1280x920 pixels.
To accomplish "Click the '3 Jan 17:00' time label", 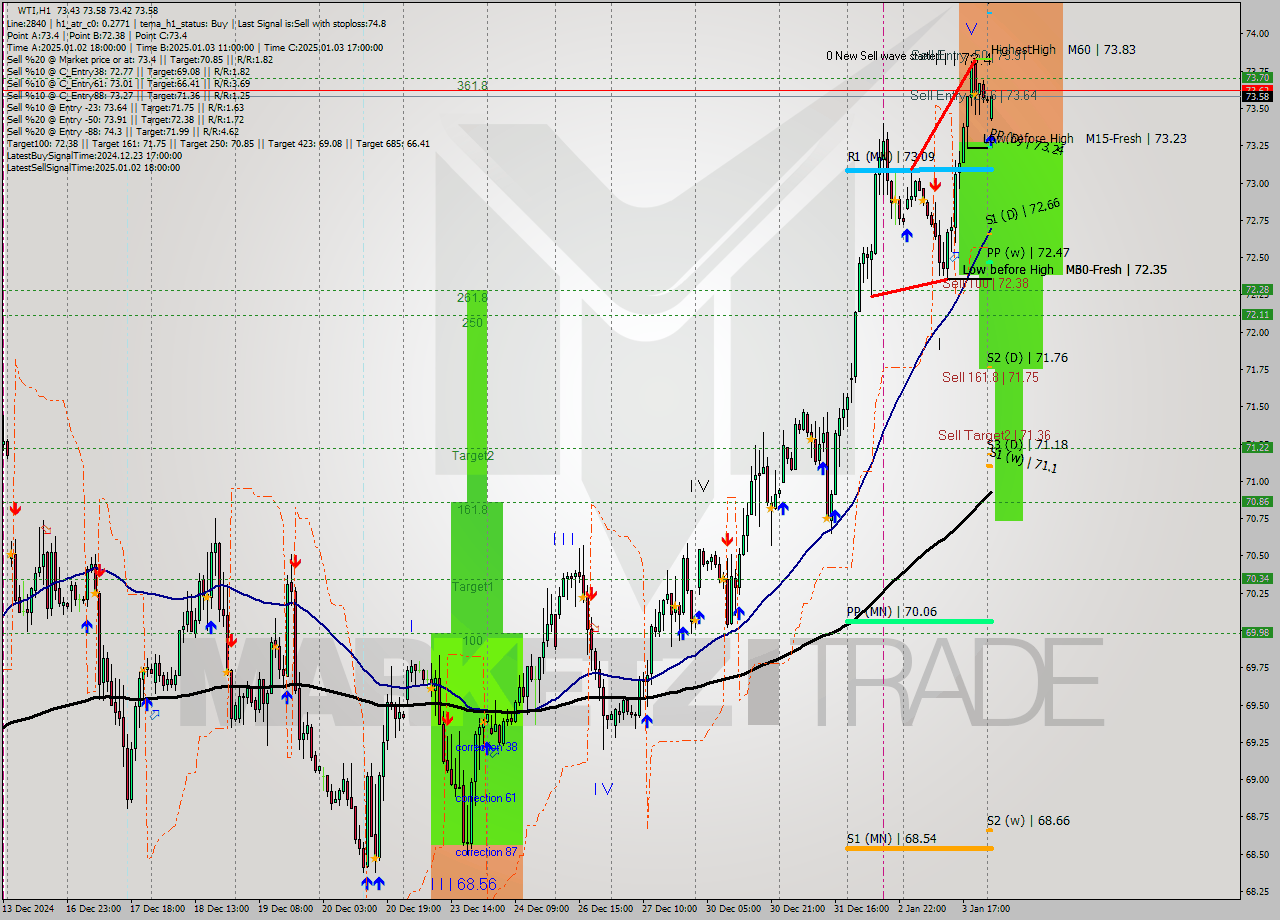I will coord(987,909).
